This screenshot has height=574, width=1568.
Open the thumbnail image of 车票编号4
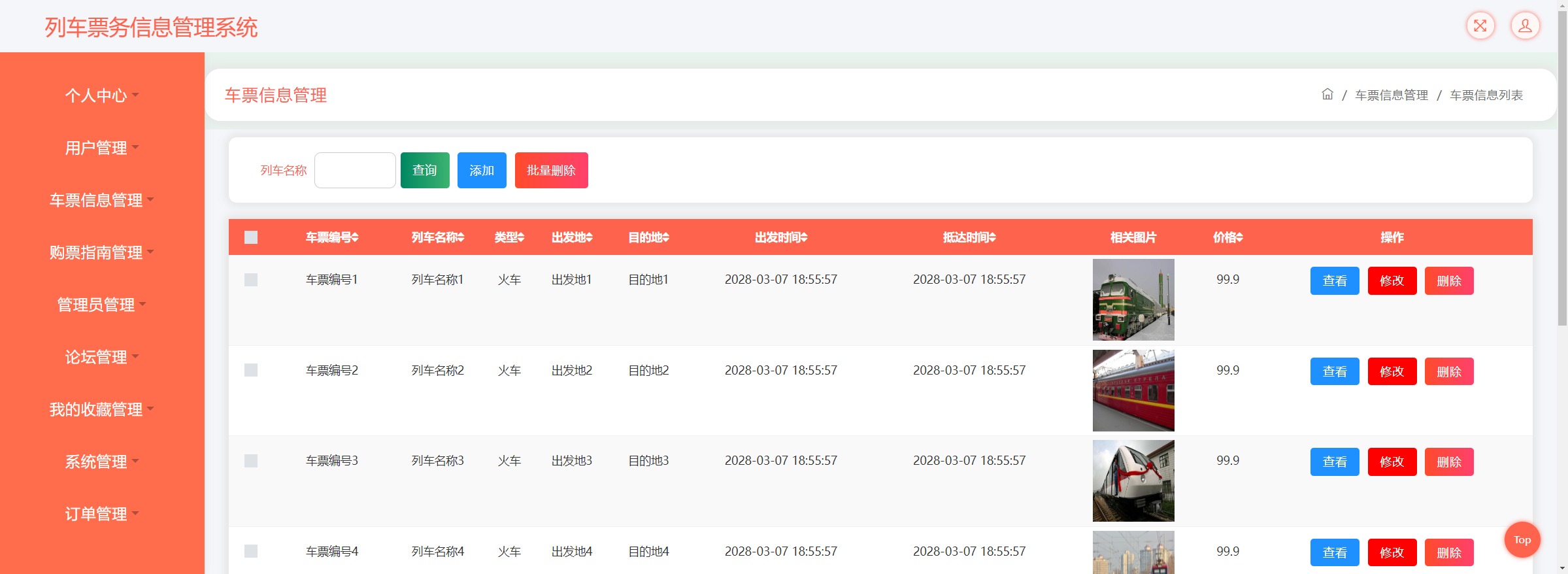(x=1133, y=552)
